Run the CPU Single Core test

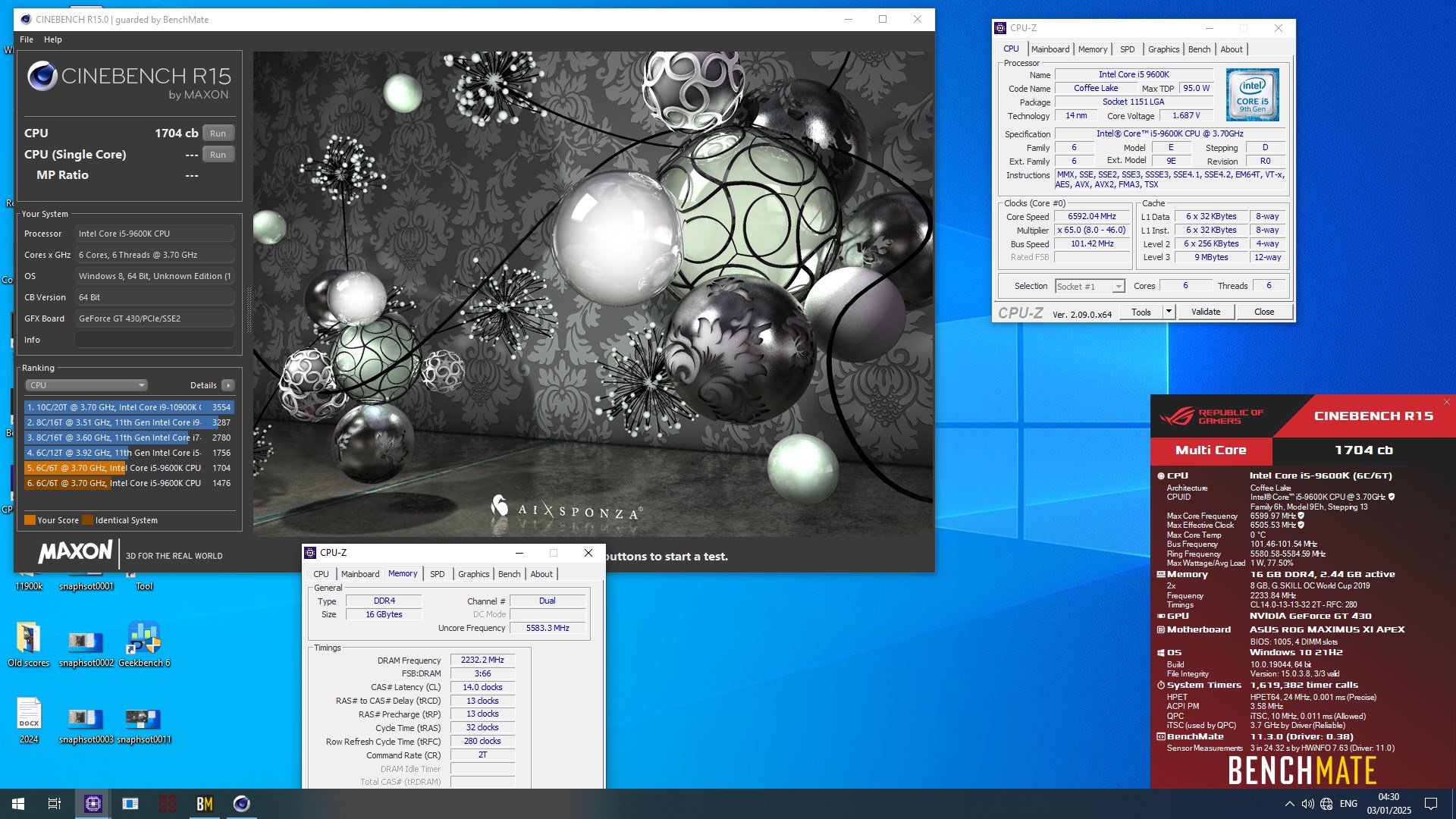pos(218,155)
